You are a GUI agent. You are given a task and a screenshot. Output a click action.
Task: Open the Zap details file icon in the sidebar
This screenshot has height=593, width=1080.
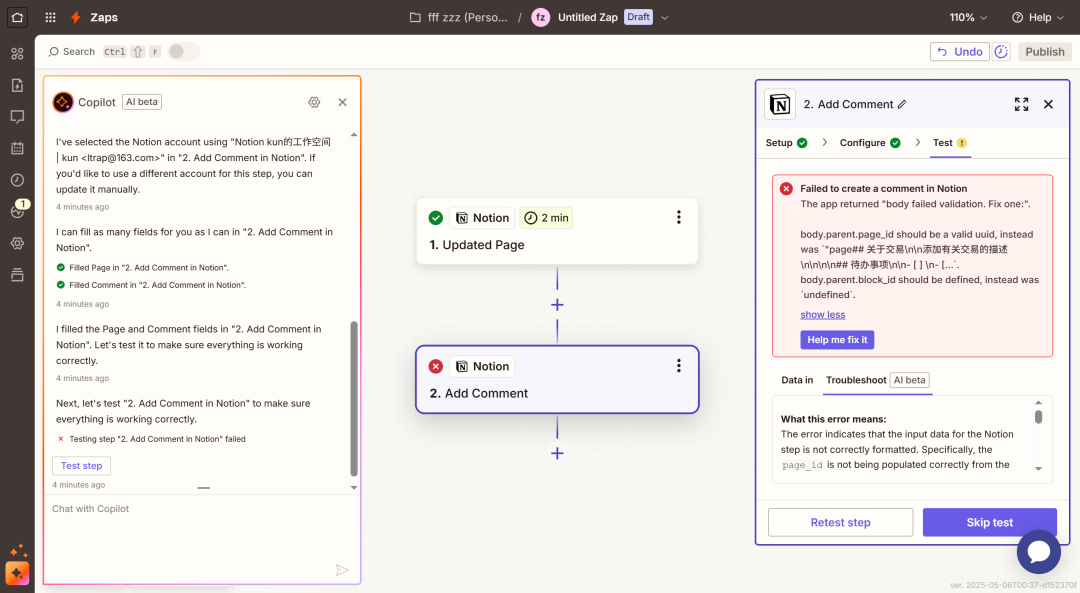[x=17, y=85]
